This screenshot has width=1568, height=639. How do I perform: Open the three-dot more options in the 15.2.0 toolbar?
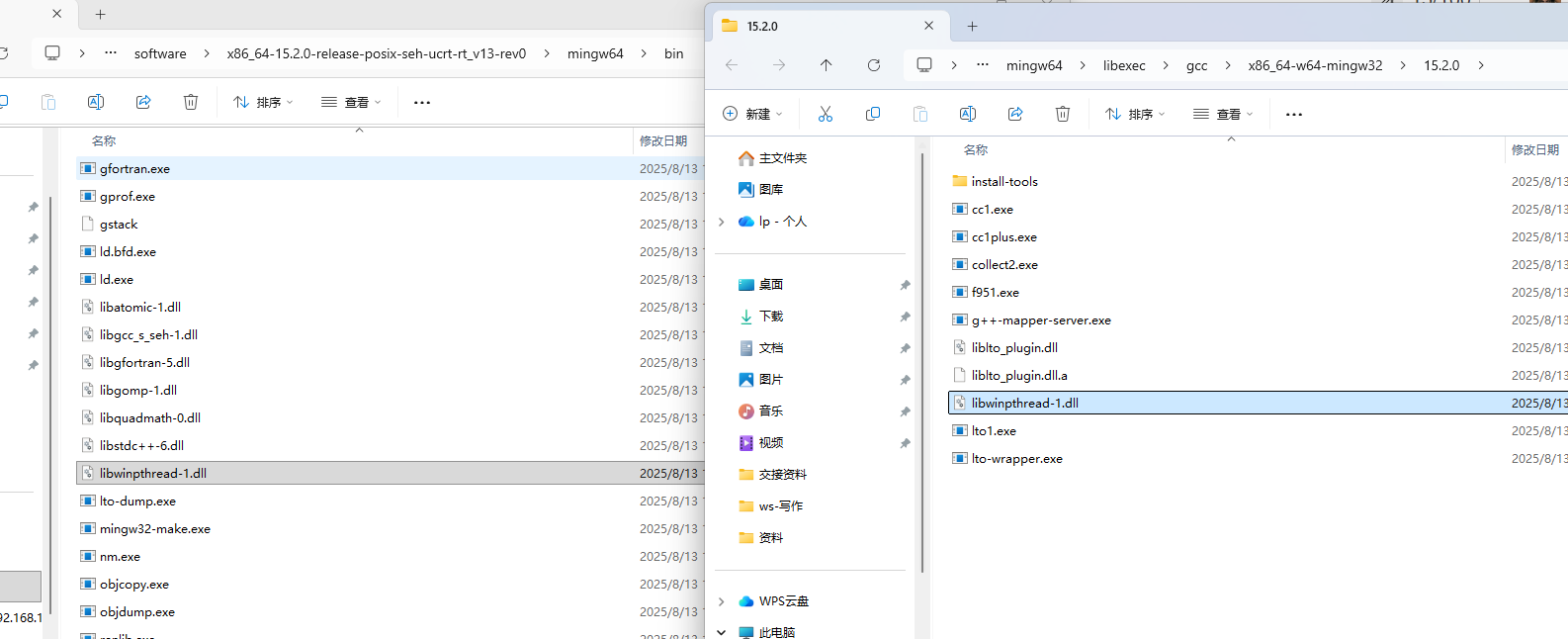[x=1294, y=114]
